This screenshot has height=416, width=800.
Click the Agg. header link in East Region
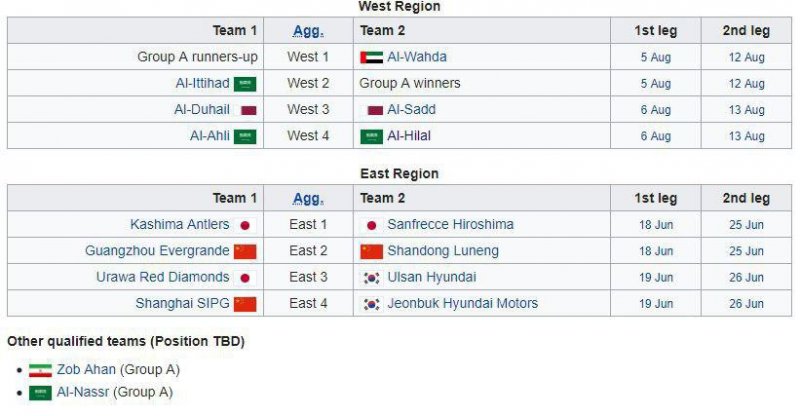pyautogui.click(x=308, y=199)
